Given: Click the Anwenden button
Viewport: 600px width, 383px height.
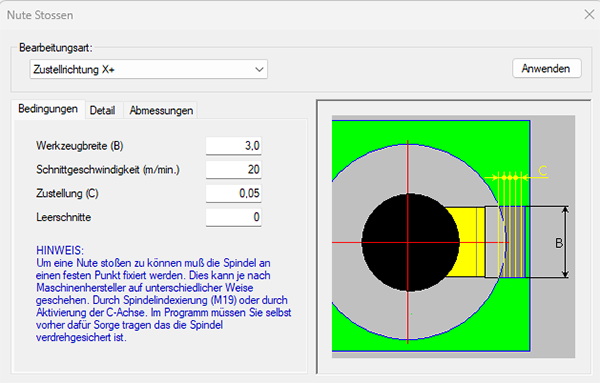Looking at the screenshot, I should (546, 68).
